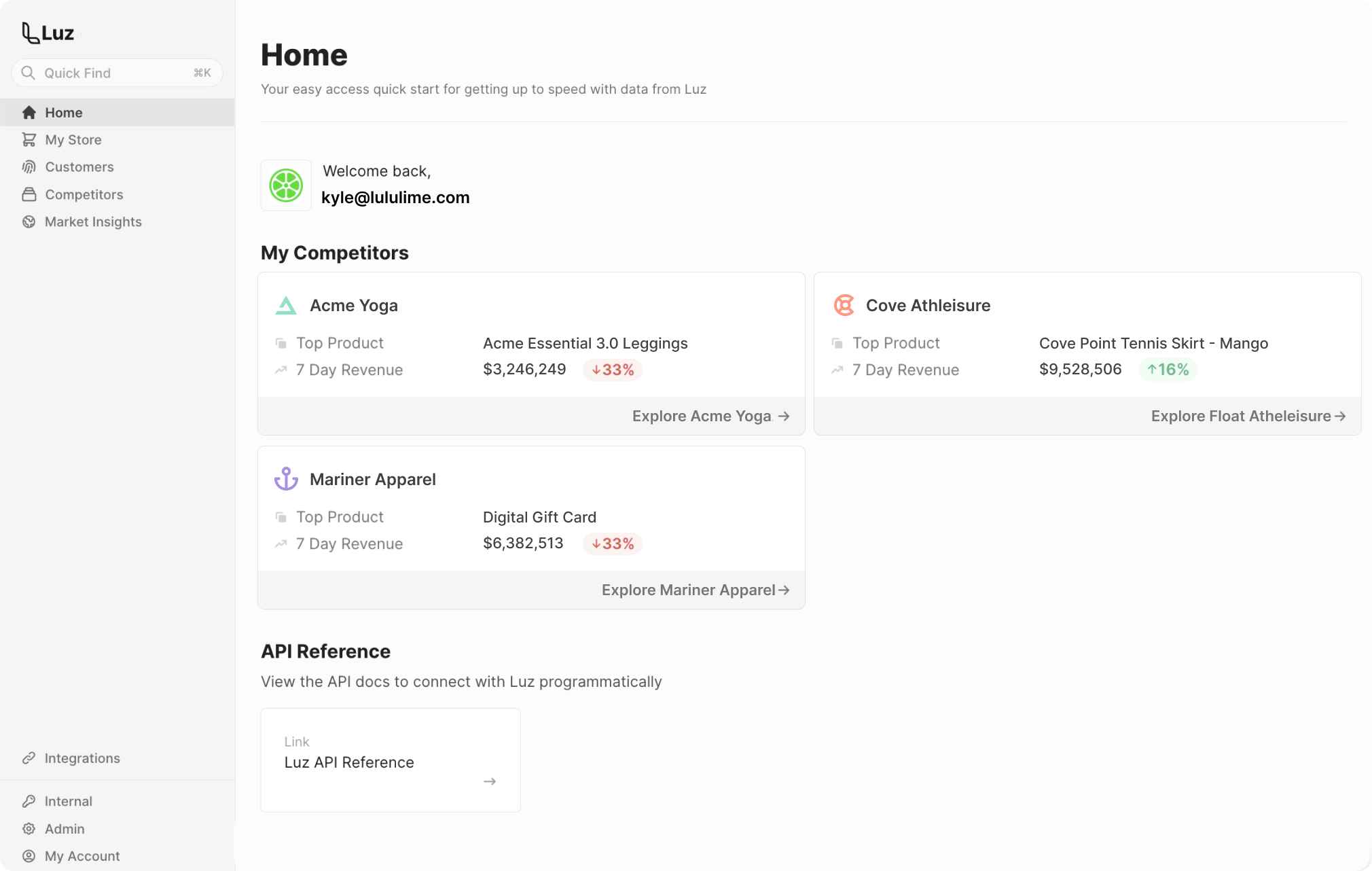Click the Market Insights globe icon

[x=29, y=222]
